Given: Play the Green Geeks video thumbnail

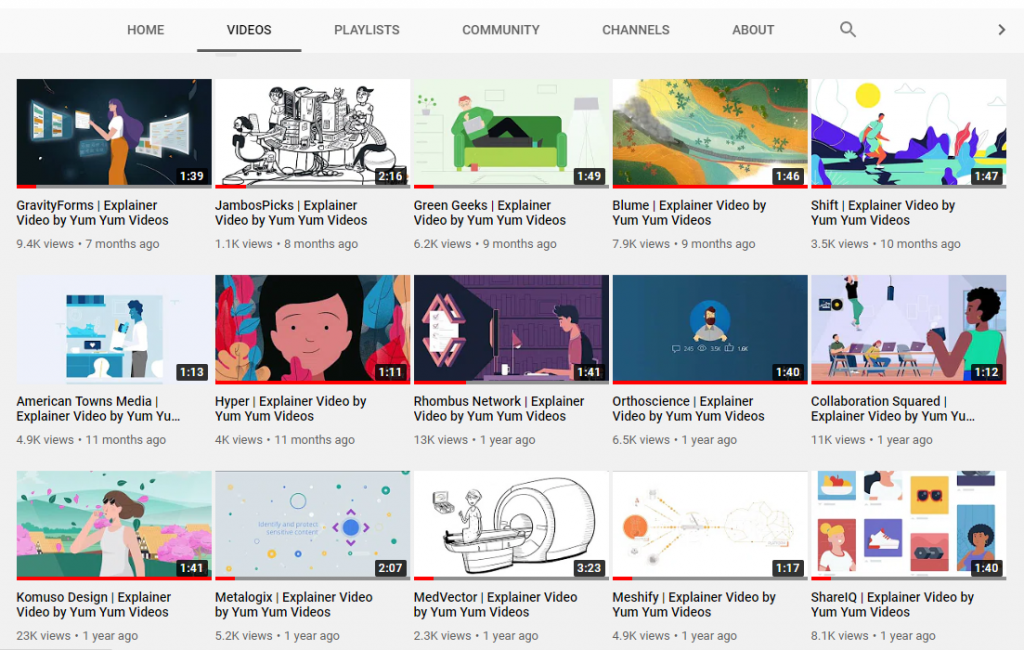Looking at the screenshot, I should (511, 132).
